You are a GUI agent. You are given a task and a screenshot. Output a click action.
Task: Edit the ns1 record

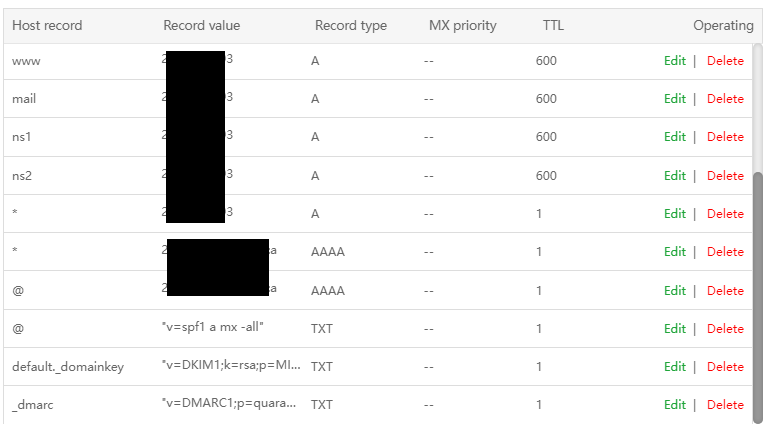pos(674,137)
